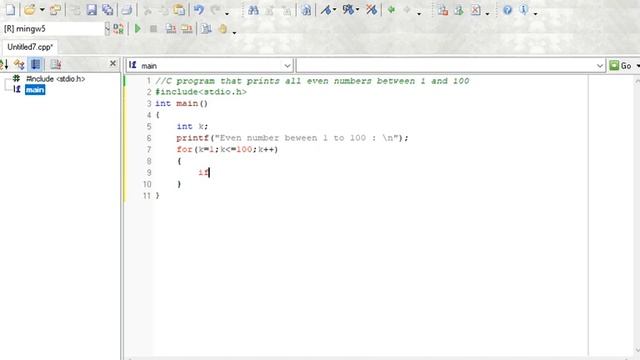Image resolution: width=640 pixels, height=360 pixels.
Task: Open the help toolbar options arrow
Action: click(x=536, y=13)
